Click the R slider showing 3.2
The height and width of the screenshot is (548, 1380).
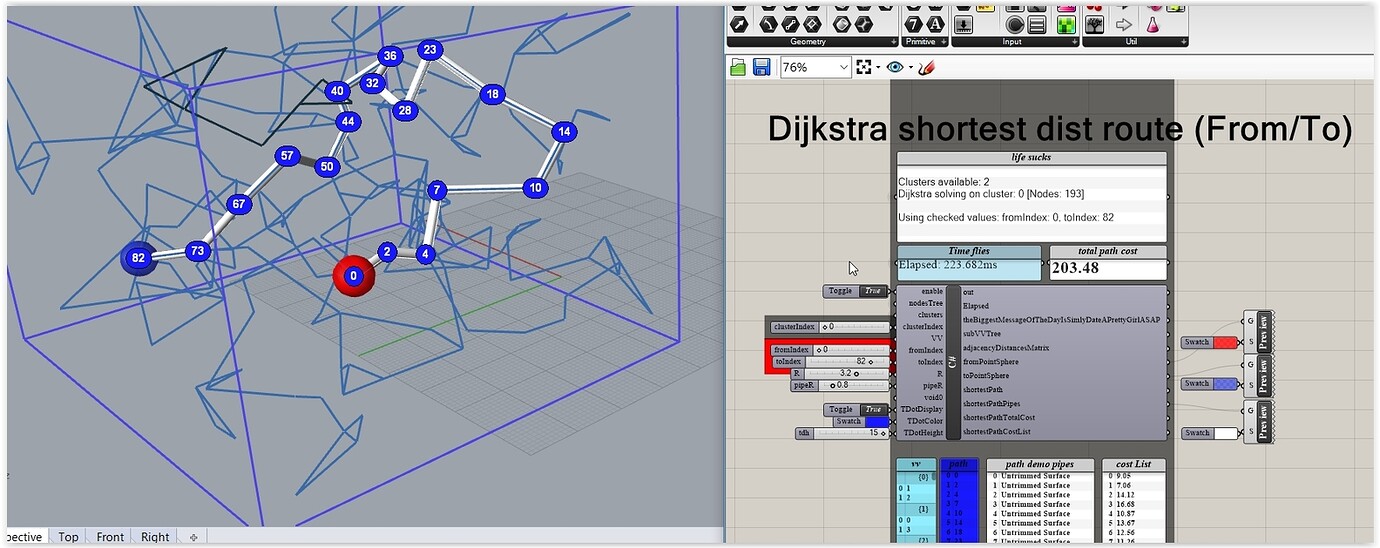pyautogui.click(x=838, y=373)
